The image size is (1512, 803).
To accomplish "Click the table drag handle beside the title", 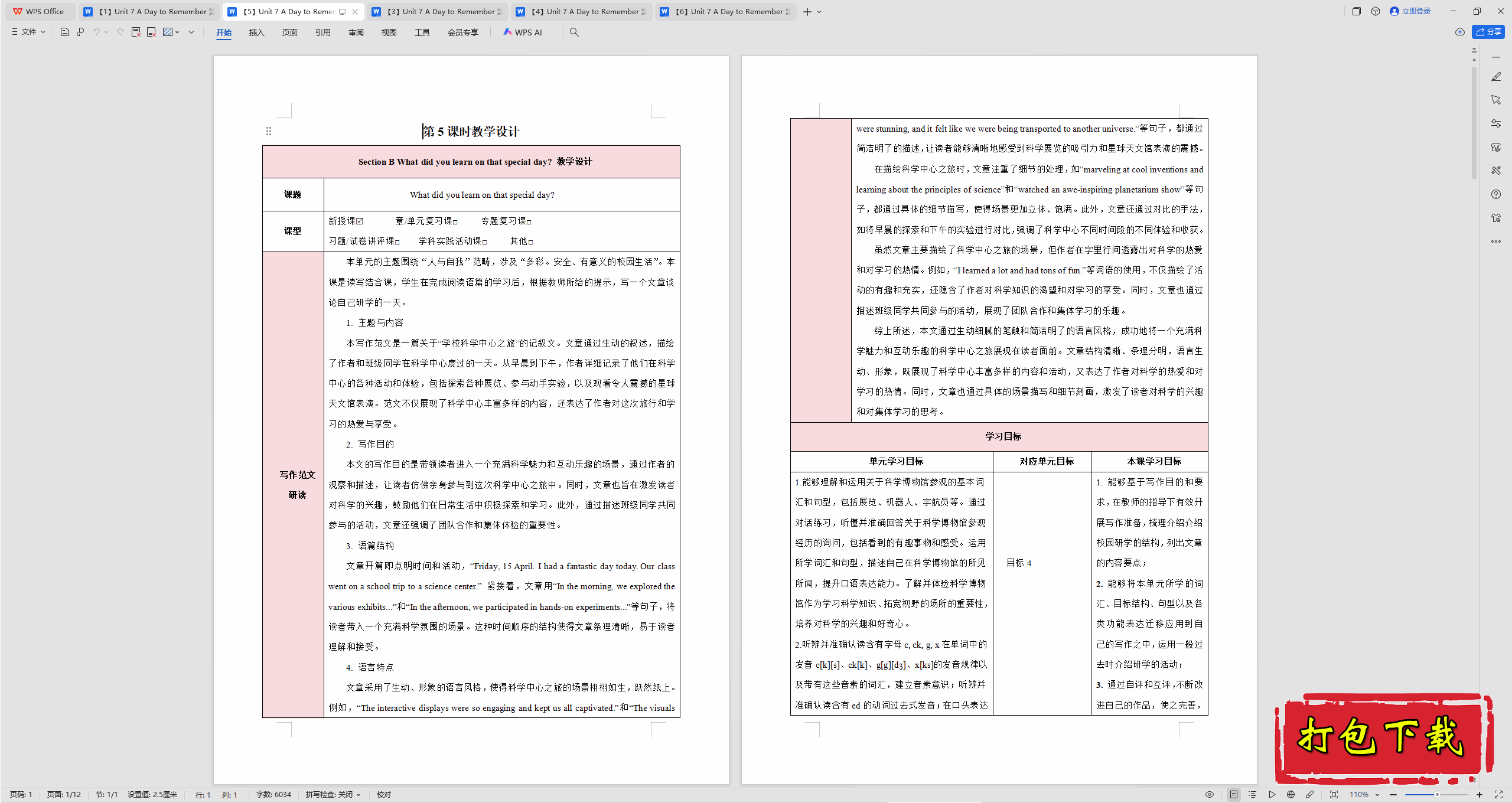I will coord(269,131).
